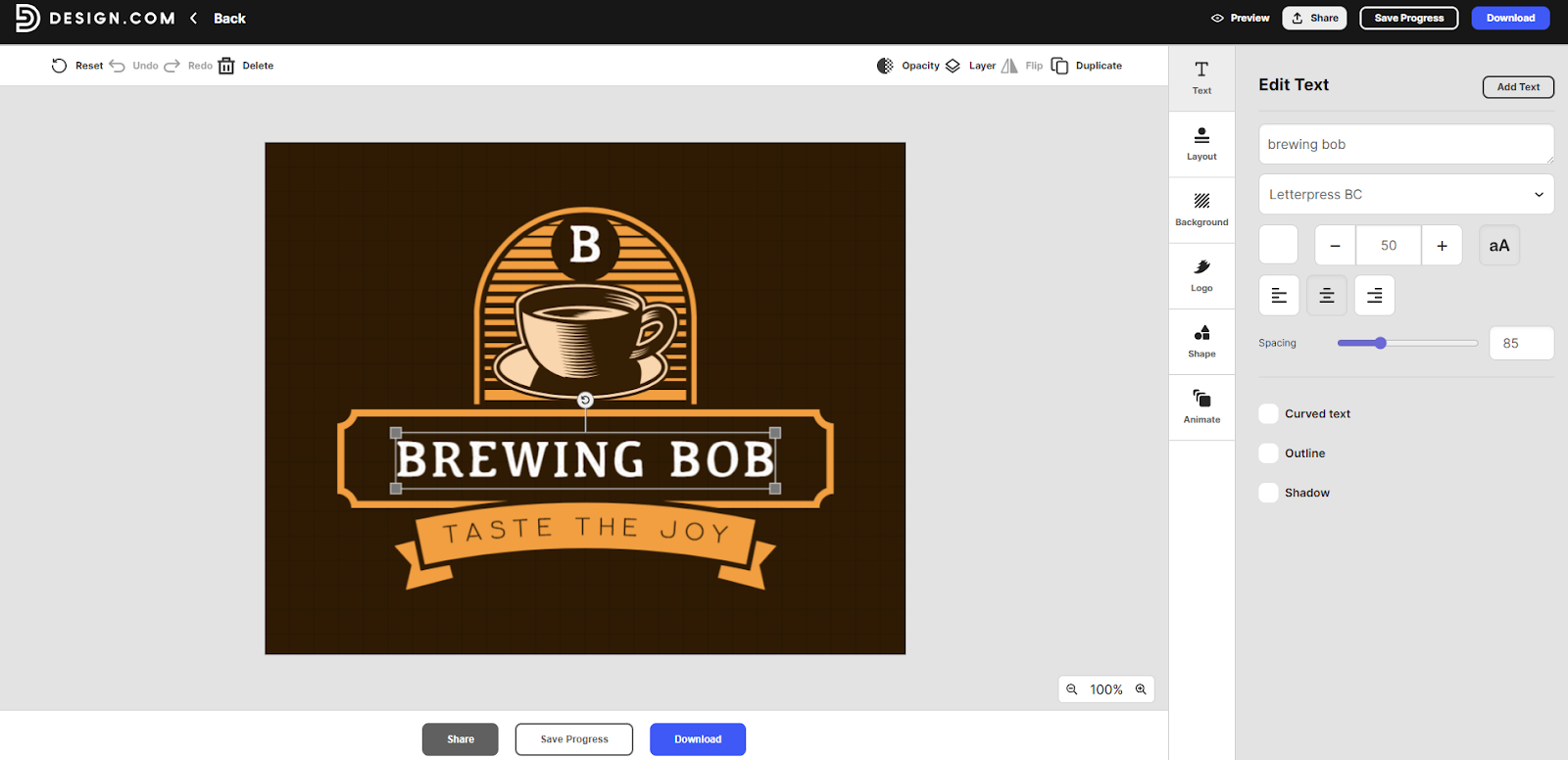This screenshot has height=760, width=1568.
Task: Open the white text color swatch
Action: coord(1278,245)
